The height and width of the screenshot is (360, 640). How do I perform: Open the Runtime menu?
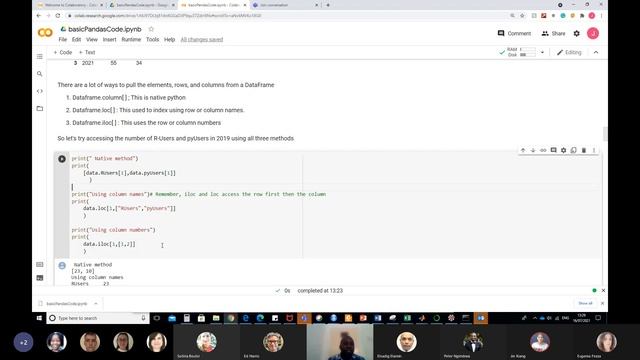[131, 40]
